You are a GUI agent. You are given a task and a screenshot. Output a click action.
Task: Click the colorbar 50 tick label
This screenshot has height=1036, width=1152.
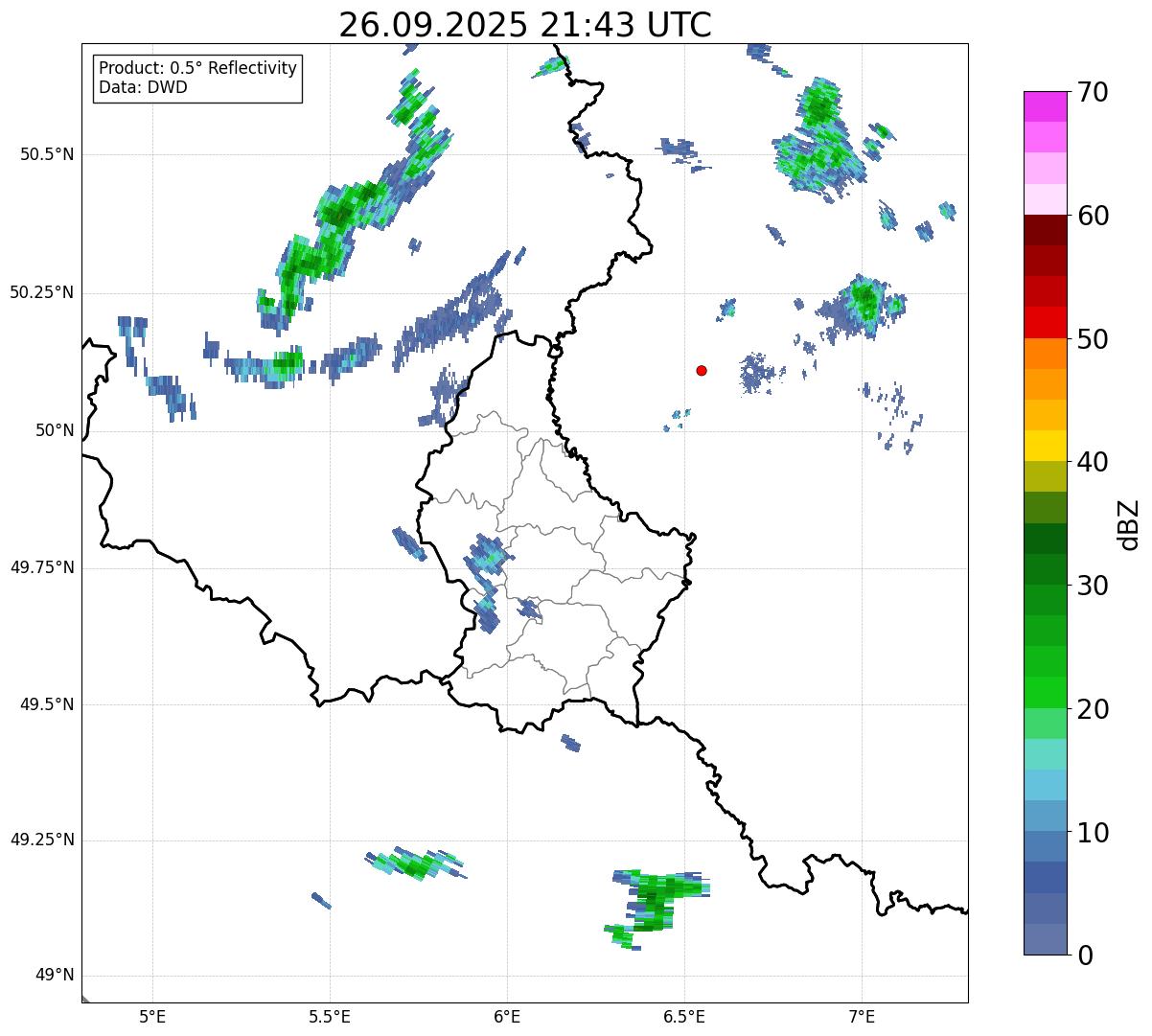click(1093, 339)
